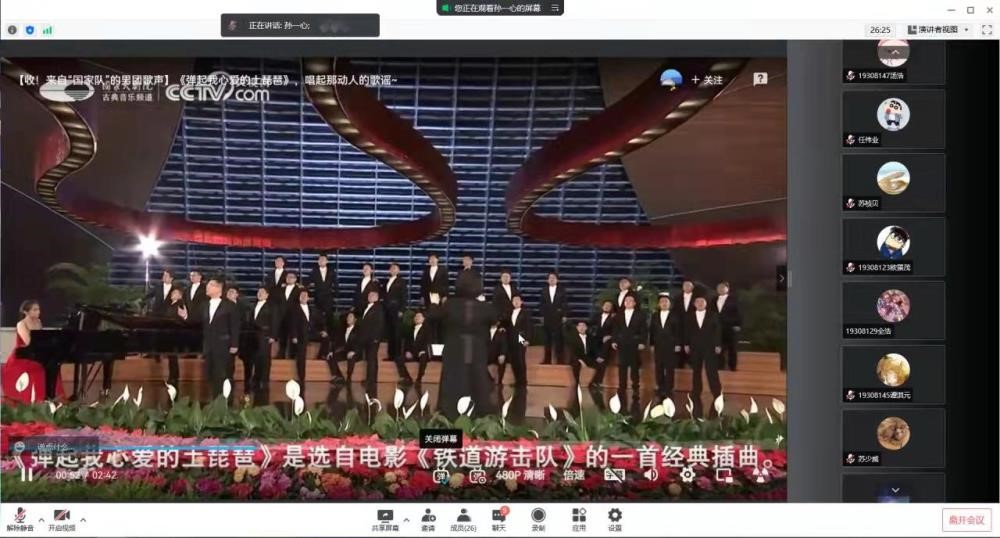Open the 设置 gear in meeting toolbar
Screen dimensions: 1000x538
coord(615,515)
